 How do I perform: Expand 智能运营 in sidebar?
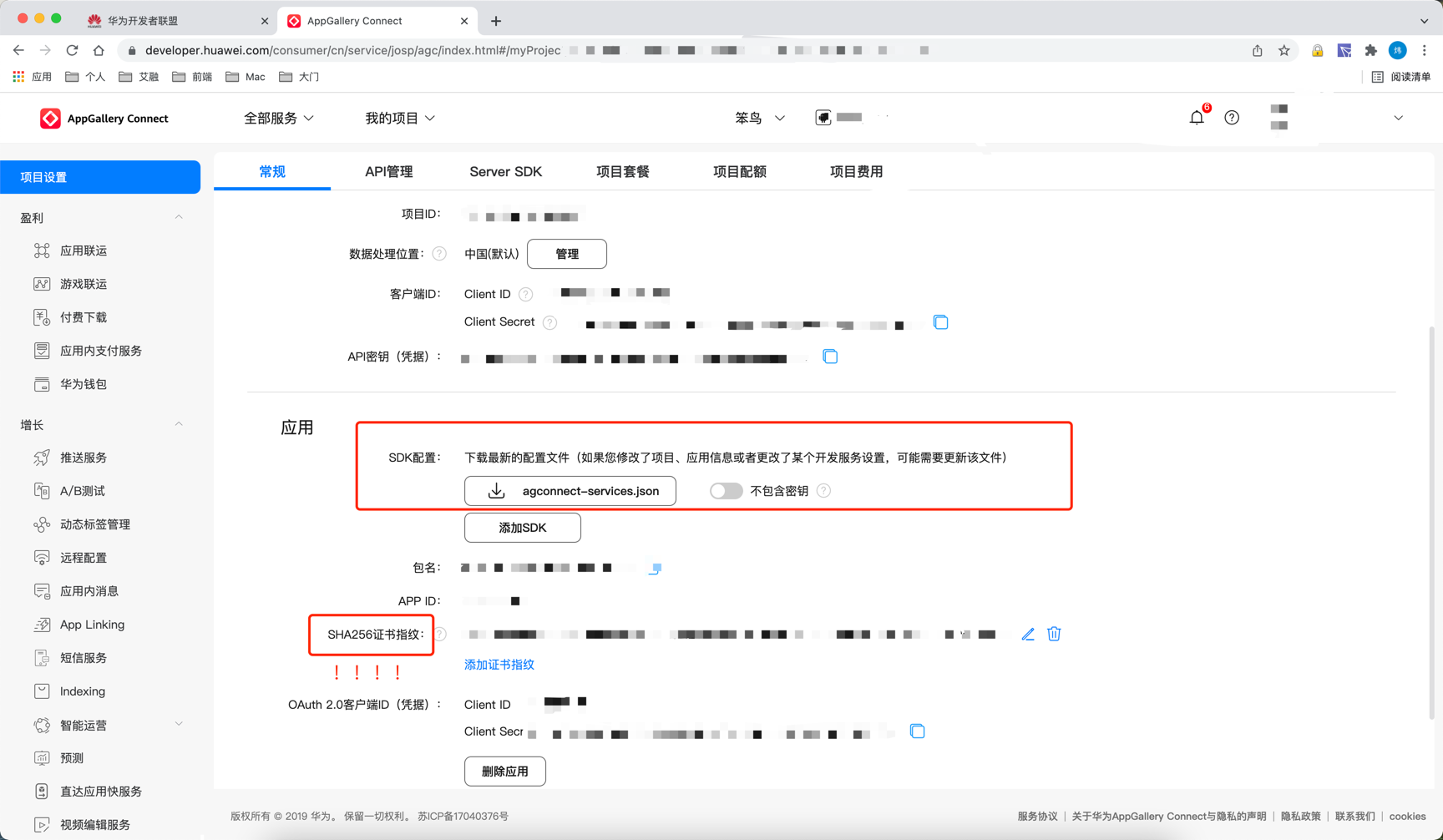click(x=179, y=725)
